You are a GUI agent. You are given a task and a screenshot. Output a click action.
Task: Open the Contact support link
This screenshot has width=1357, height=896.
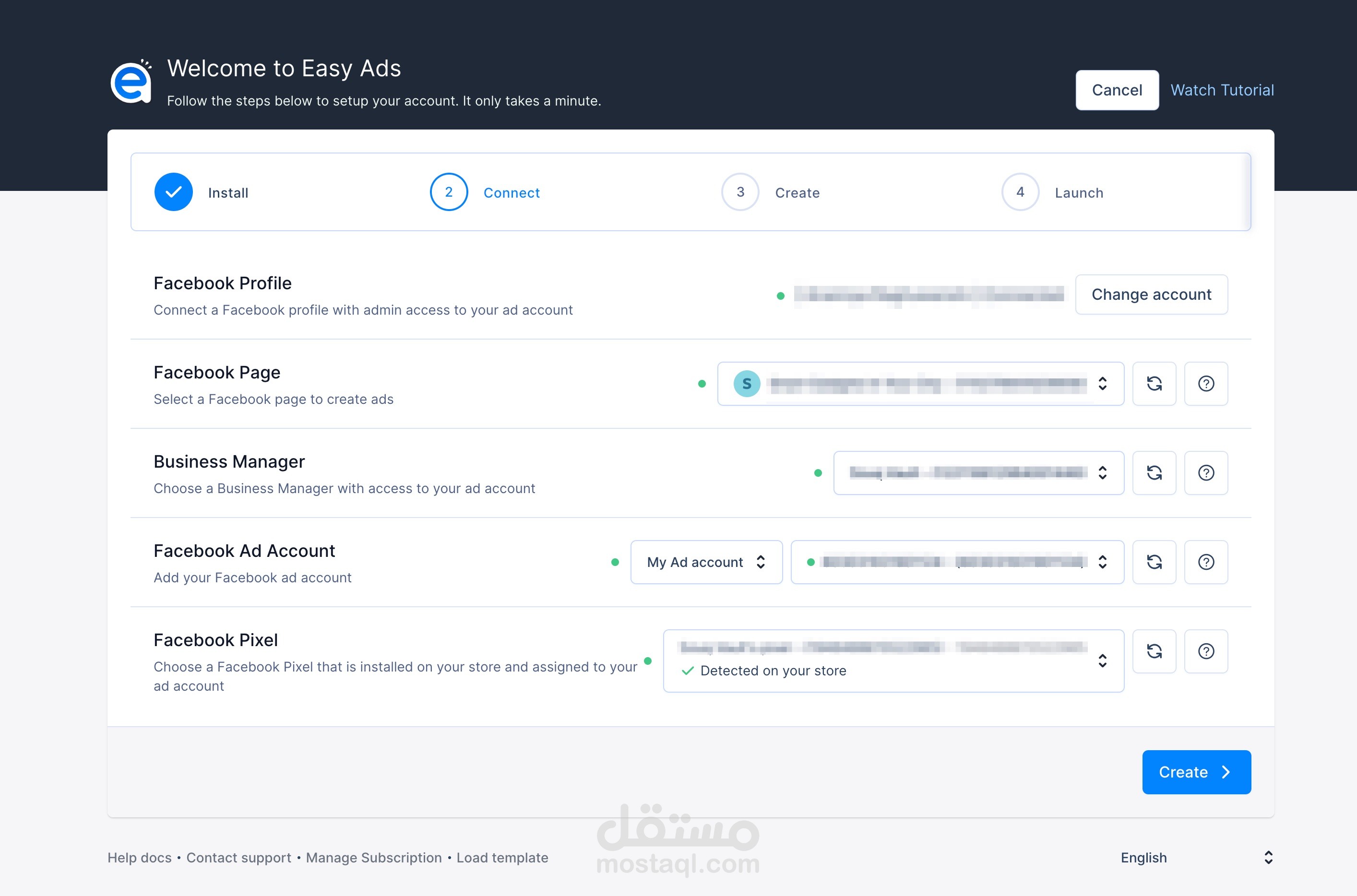[x=238, y=857]
